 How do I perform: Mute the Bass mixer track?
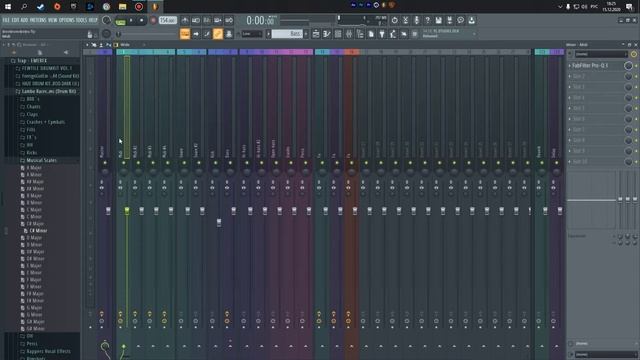click(230, 163)
